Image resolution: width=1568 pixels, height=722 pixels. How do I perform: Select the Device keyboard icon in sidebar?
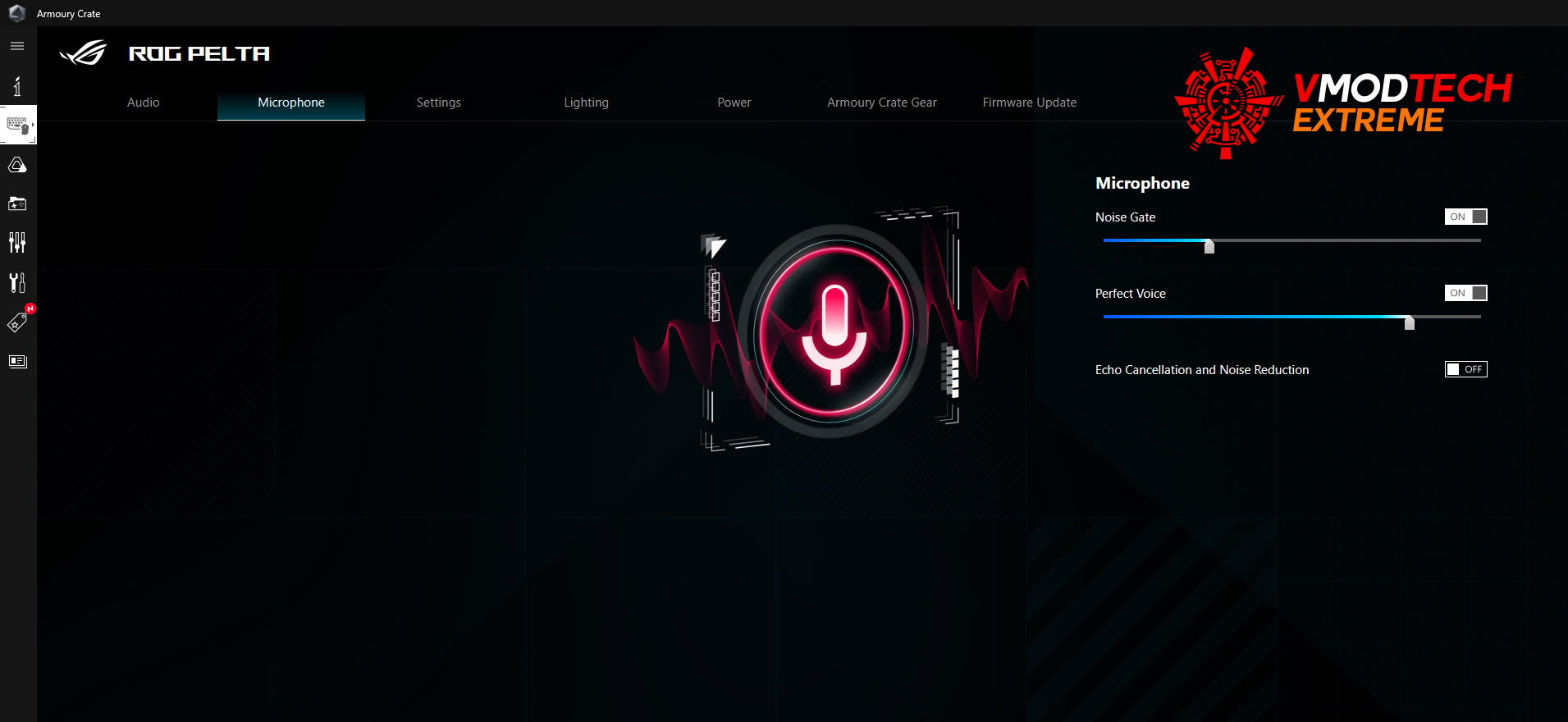coord(18,125)
